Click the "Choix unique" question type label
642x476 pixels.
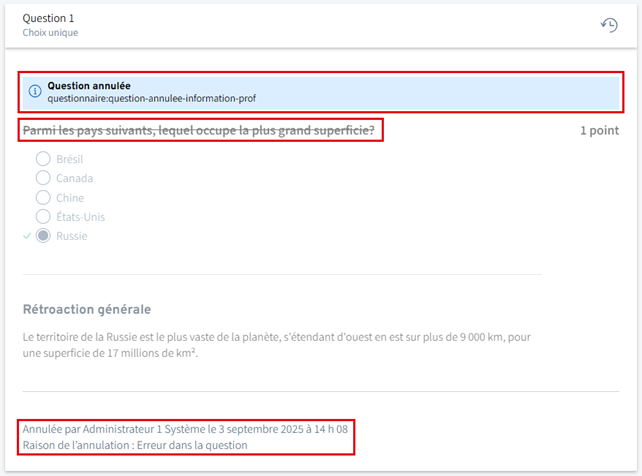(x=50, y=33)
